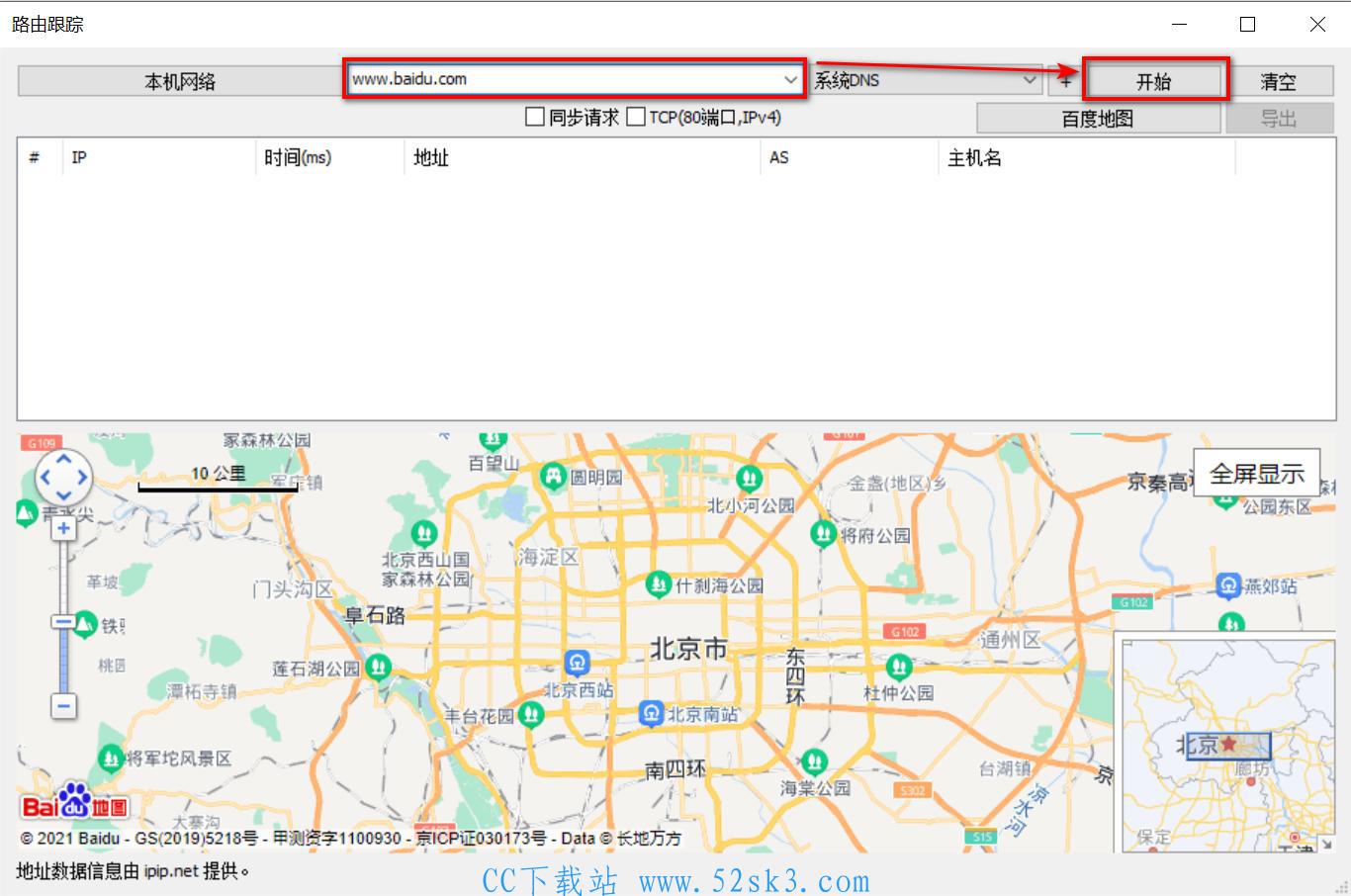Open the 系统DNS dropdown
This screenshot has width=1351, height=896.
tap(927, 80)
